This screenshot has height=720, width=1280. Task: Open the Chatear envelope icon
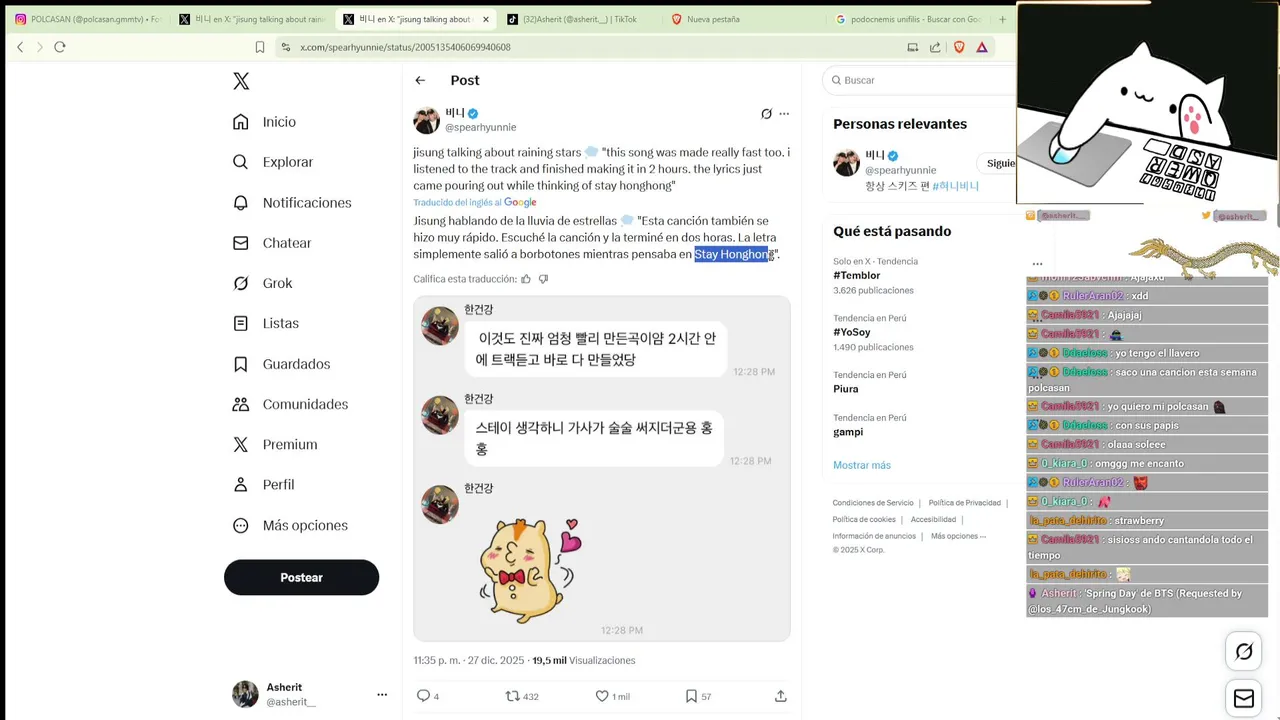[x=240, y=243]
